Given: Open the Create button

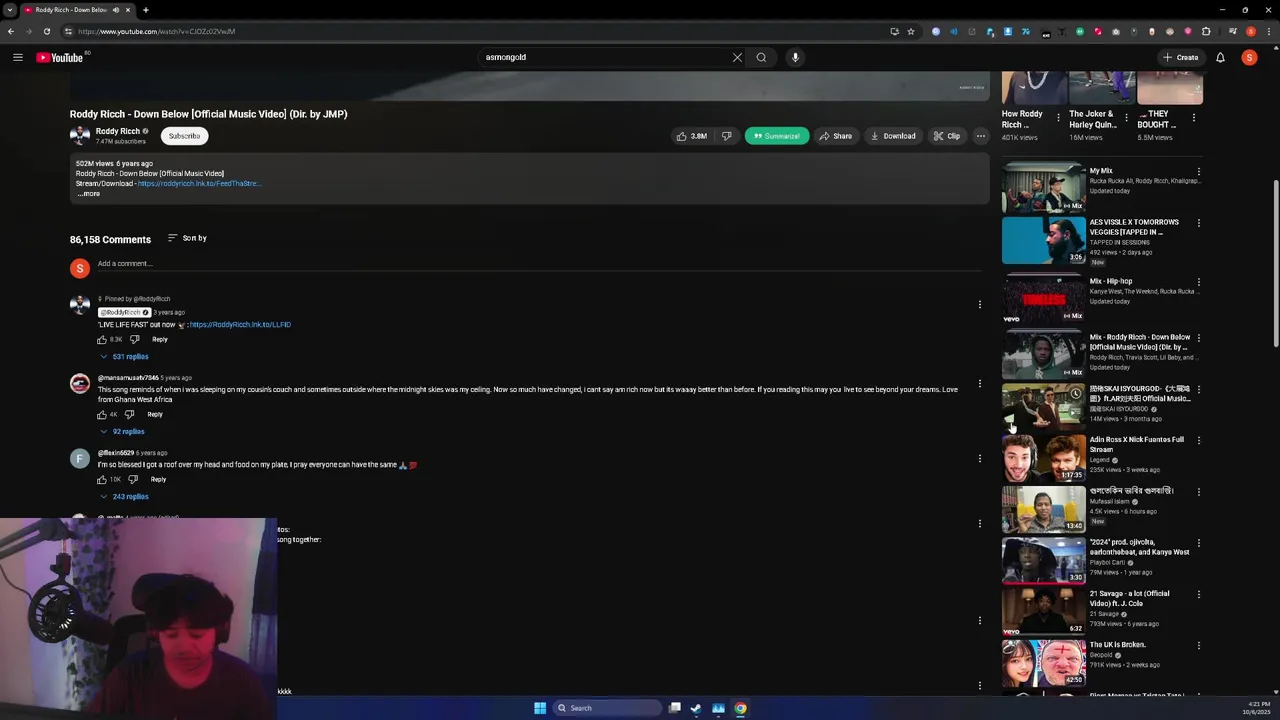Looking at the screenshot, I should pyautogui.click(x=1181, y=57).
